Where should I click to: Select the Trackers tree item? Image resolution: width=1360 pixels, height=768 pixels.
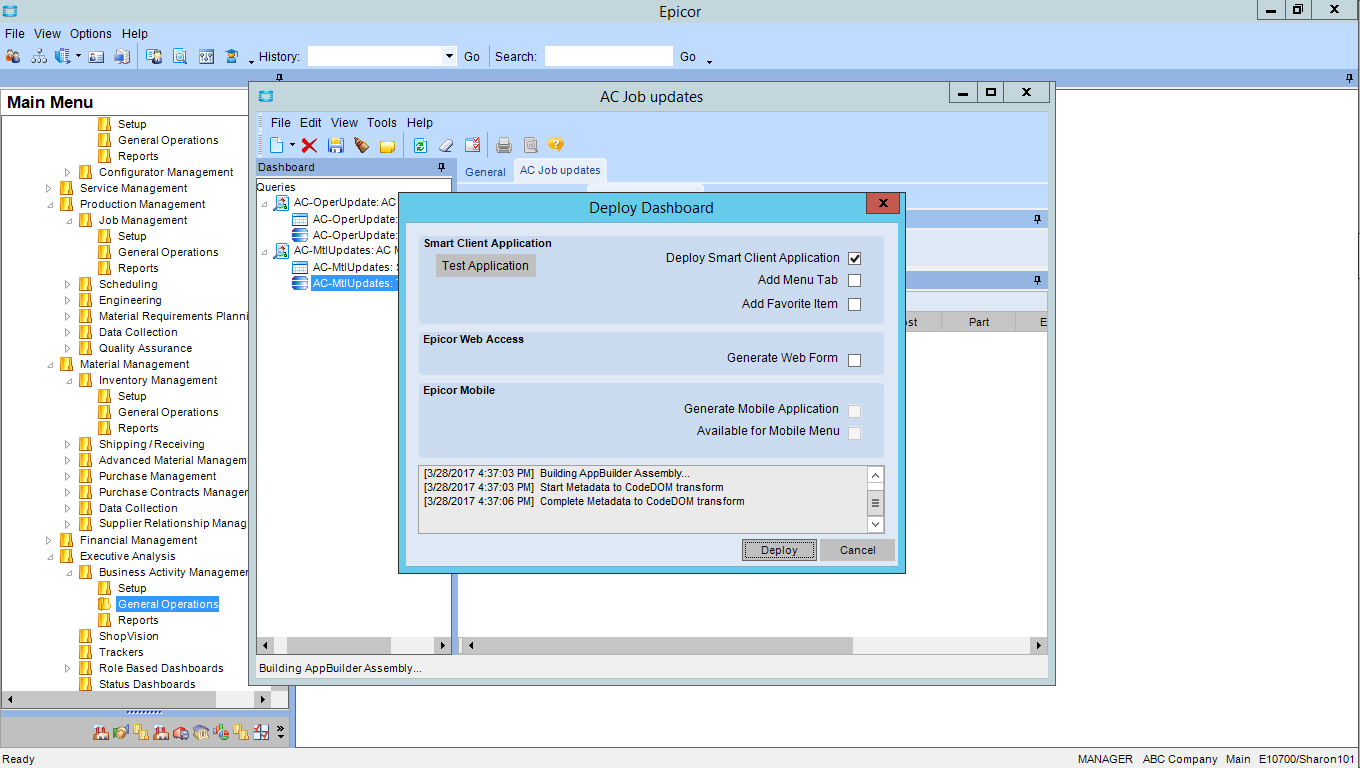121,652
